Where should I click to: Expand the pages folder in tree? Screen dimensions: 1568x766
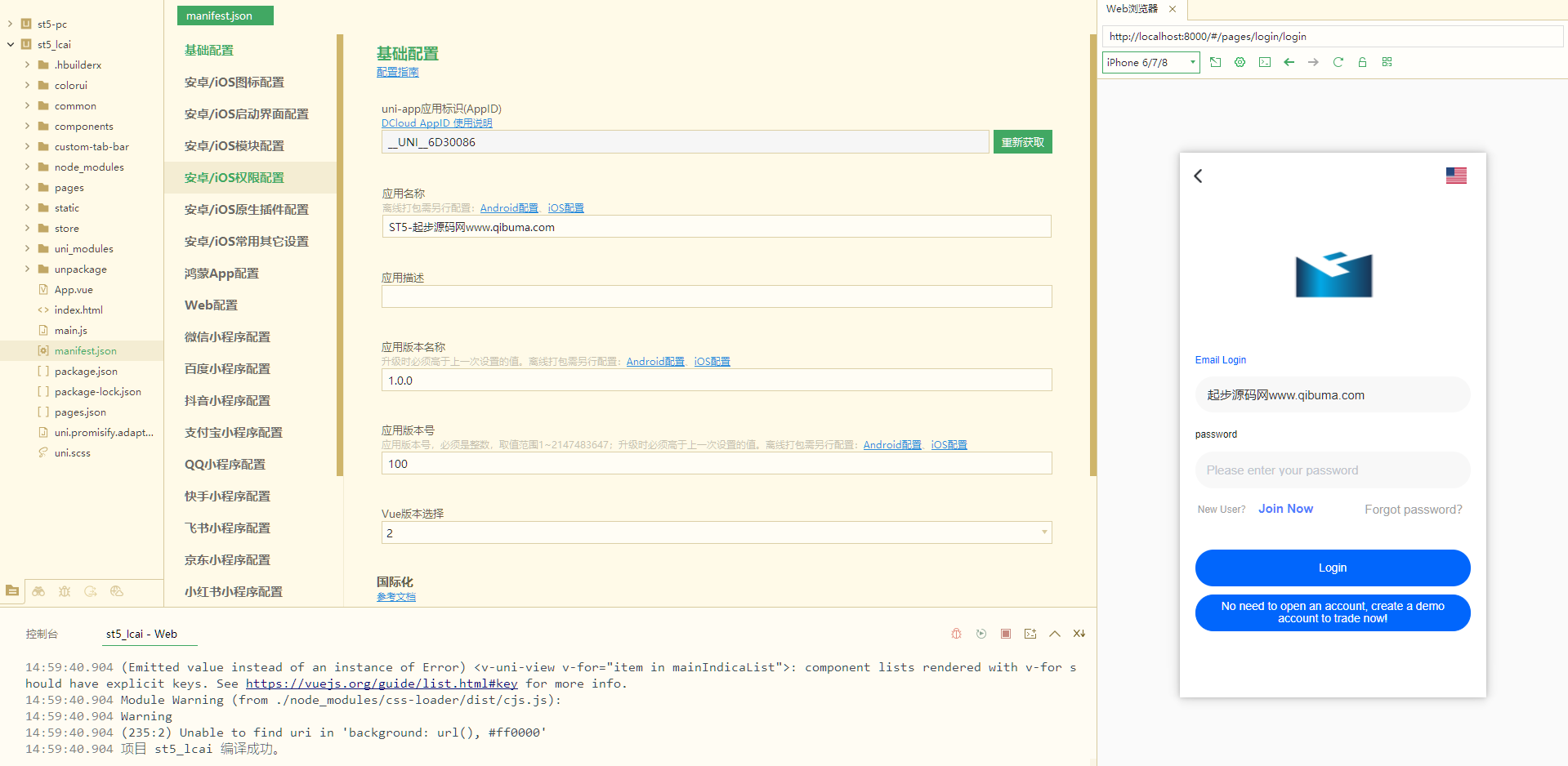click(27, 188)
